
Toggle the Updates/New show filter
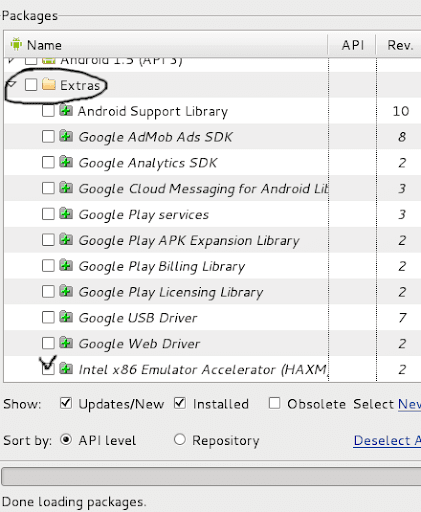[x=66, y=403]
